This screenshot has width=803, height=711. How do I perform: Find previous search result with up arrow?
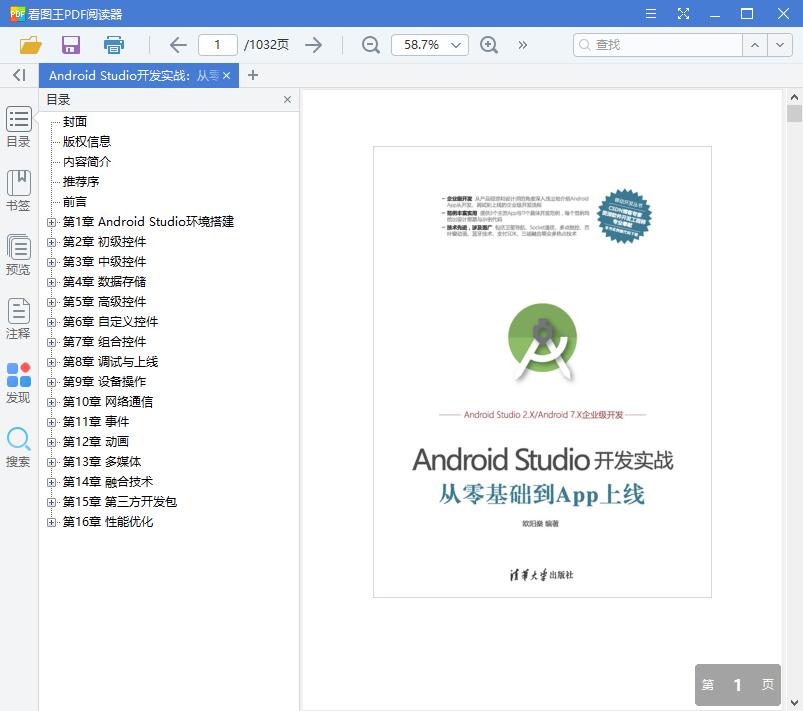[x=755, y=45]
